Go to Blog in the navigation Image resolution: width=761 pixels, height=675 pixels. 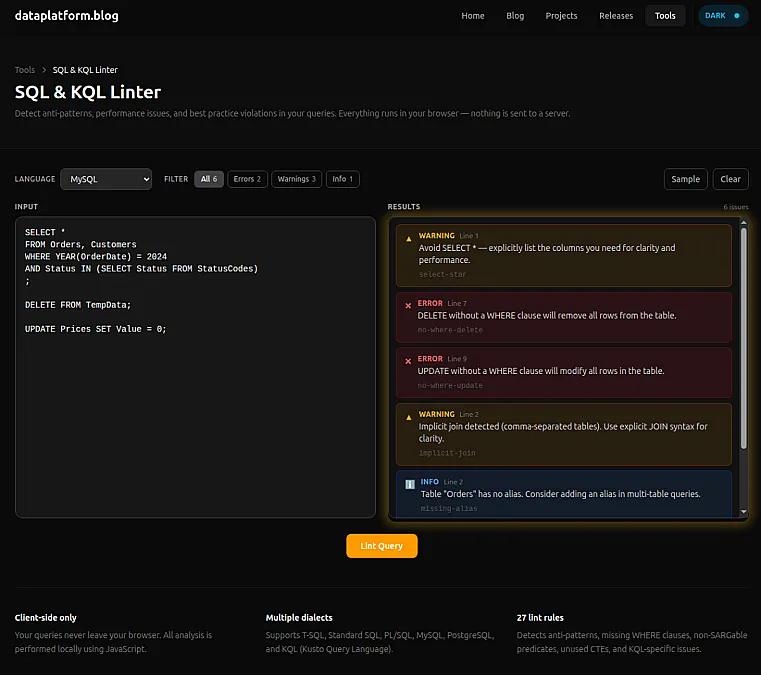tap(515, 16)
